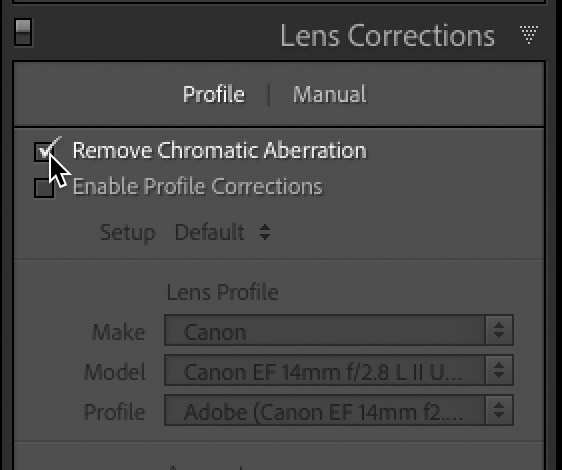
Task: Switch to the Profile tab
Action: coord(214,95)
